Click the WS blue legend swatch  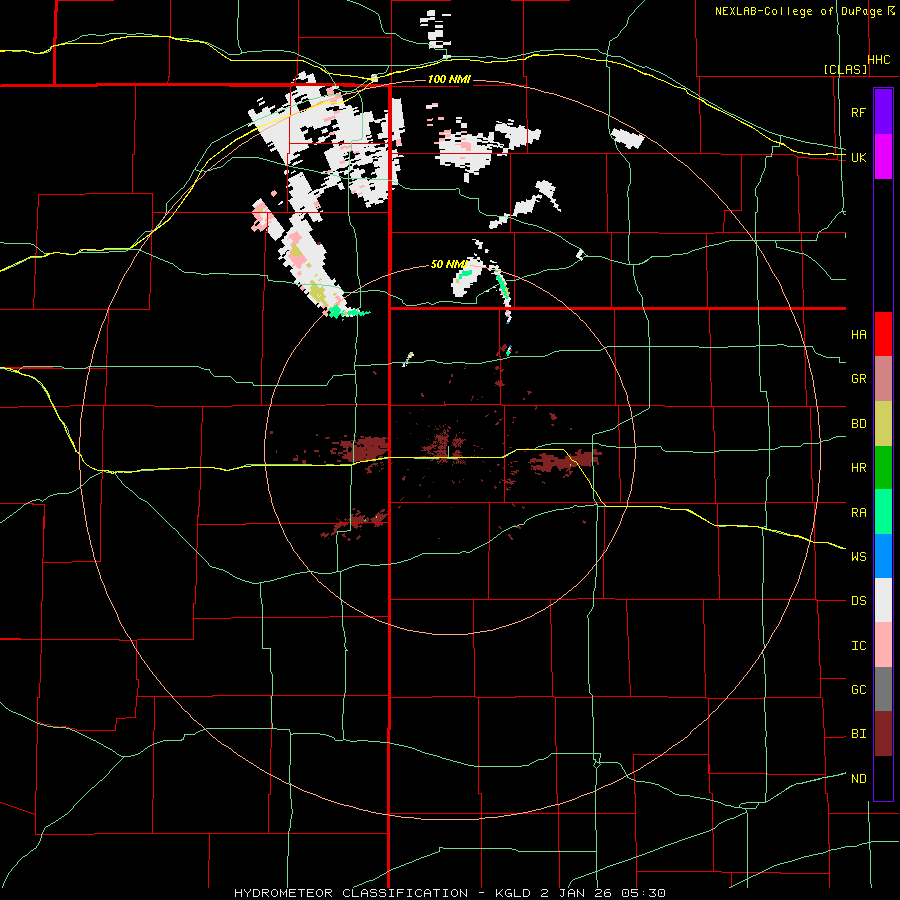tap(883, 556)
